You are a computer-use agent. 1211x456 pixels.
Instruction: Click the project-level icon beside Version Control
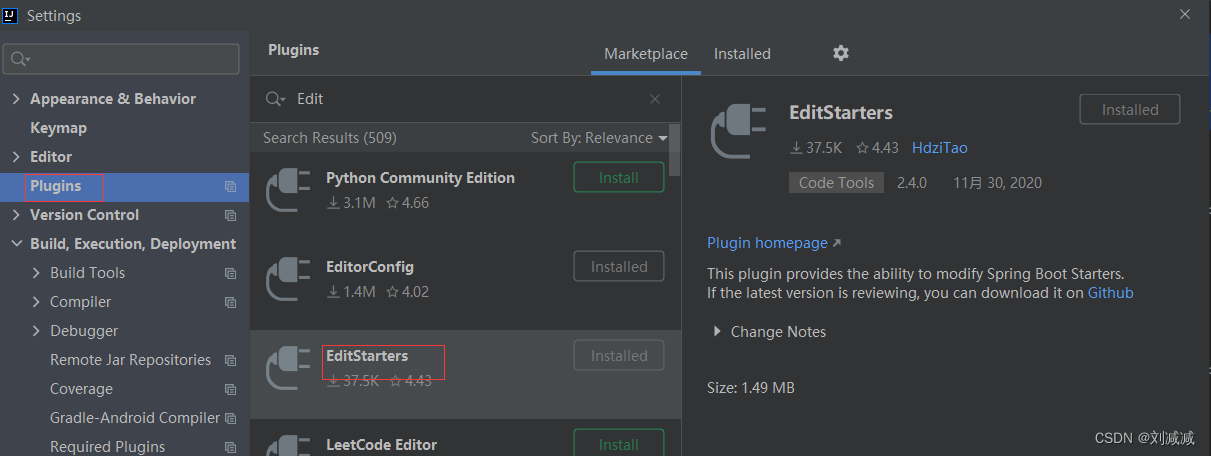(230, 215)
